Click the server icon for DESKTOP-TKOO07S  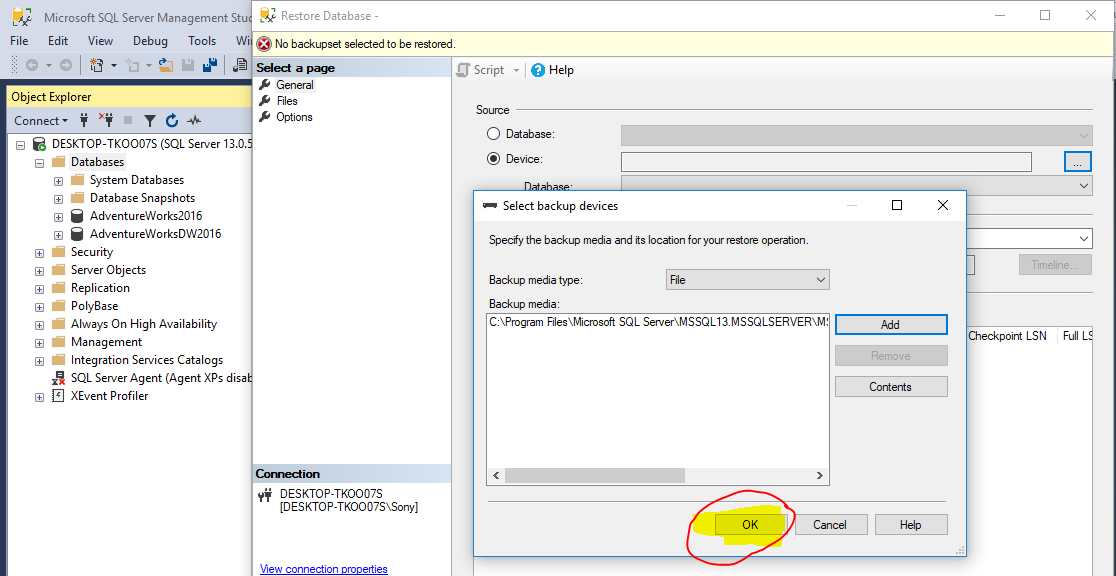click(x=40, y=144)
